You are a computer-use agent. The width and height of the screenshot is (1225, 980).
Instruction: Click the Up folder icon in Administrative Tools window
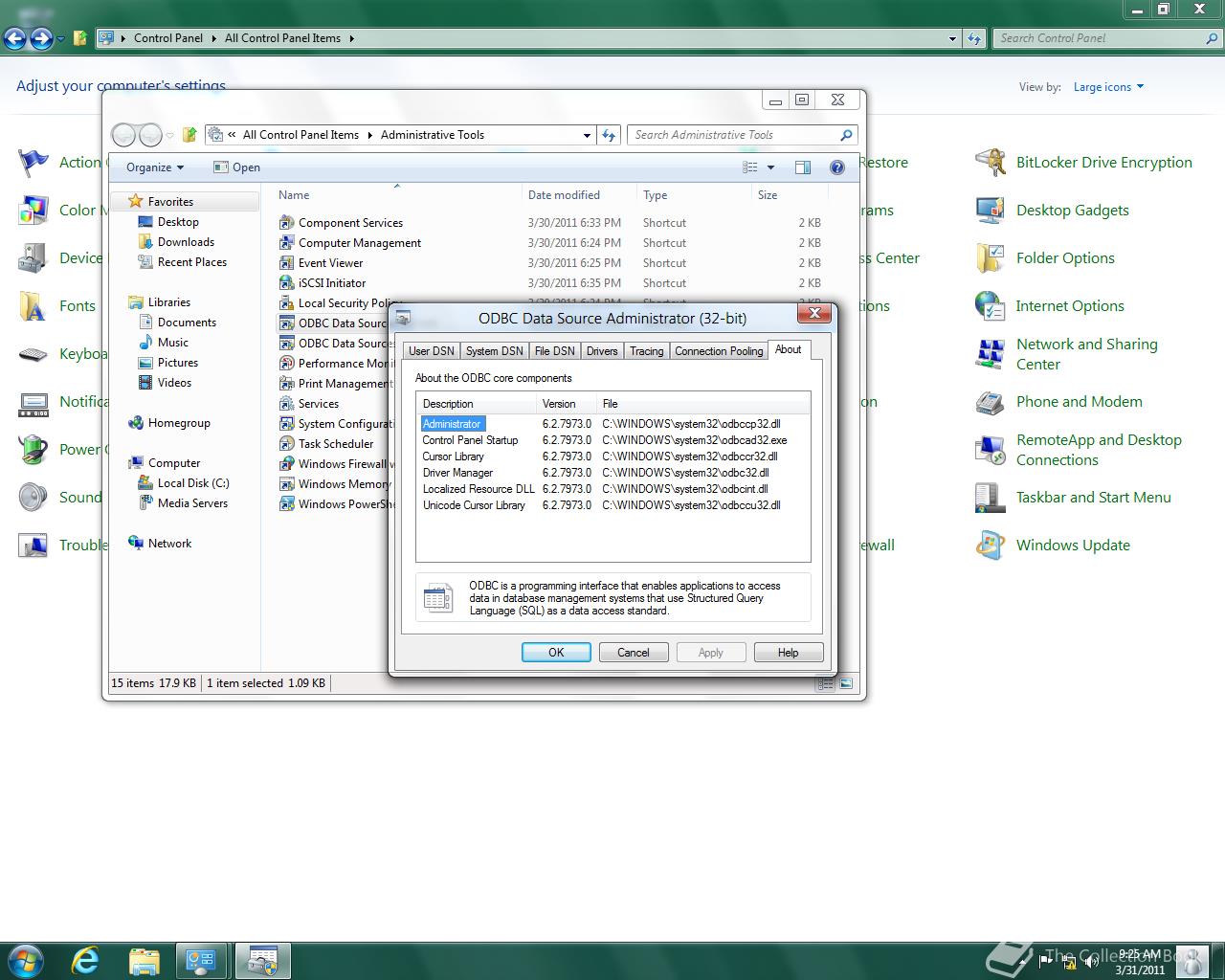(189, 135)
